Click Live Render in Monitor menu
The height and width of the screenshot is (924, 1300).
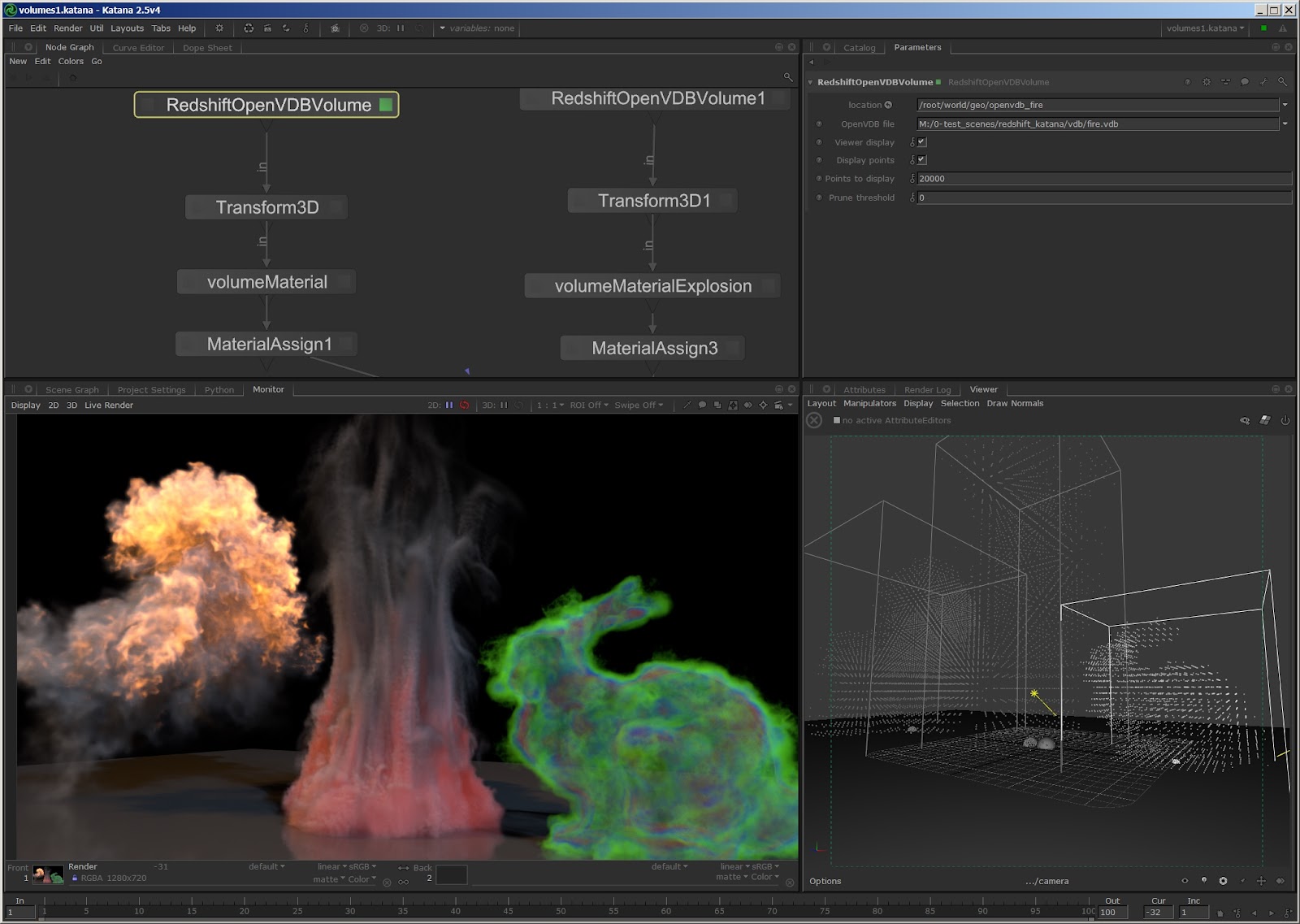(109, 405)
